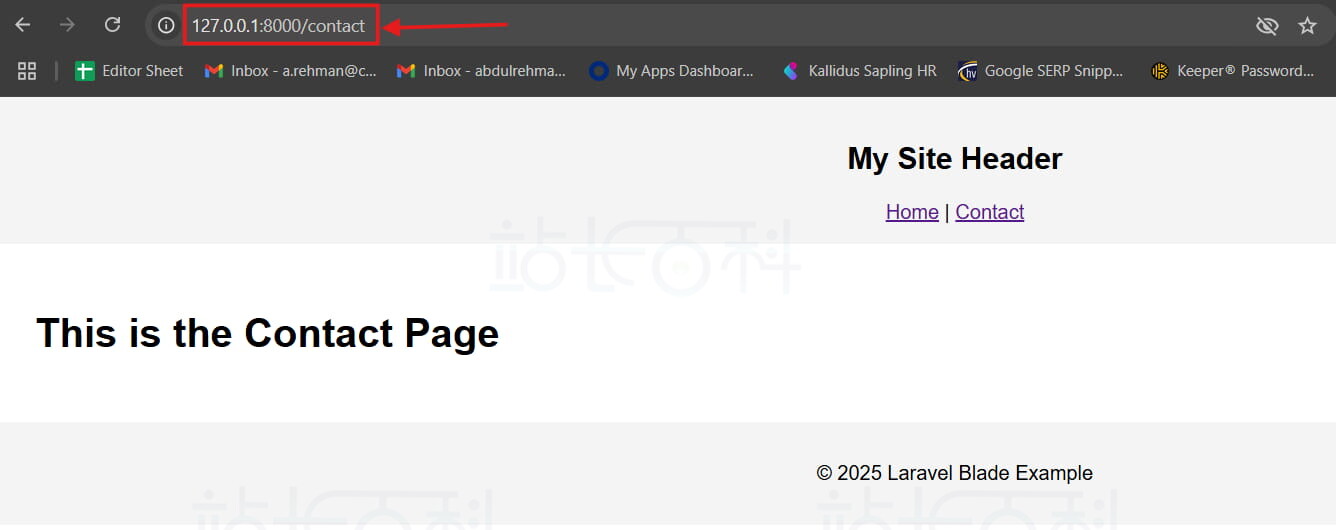Click the My Site Header title
The width and height of the screenshot is (1336, 530).
[x=955, y=158]
